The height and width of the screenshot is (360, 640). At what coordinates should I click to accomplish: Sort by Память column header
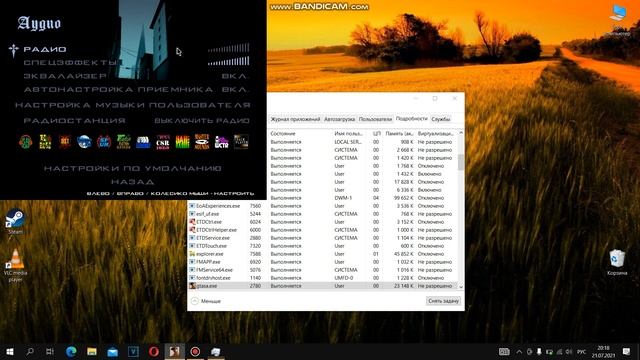point(399,133)
